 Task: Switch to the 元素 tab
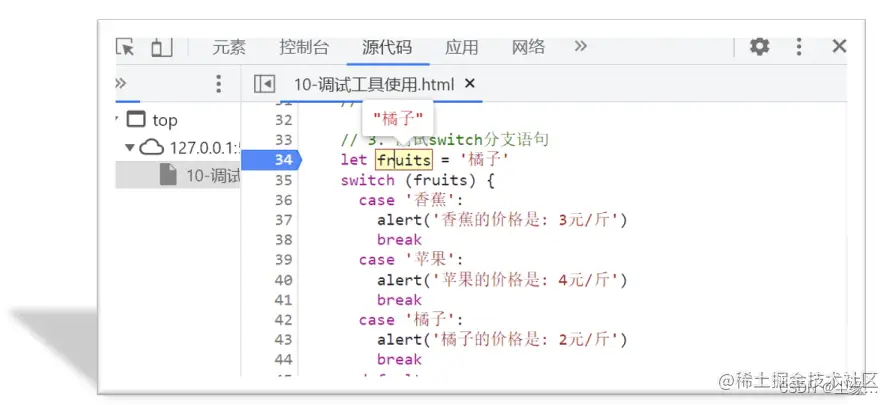(229, 47)
